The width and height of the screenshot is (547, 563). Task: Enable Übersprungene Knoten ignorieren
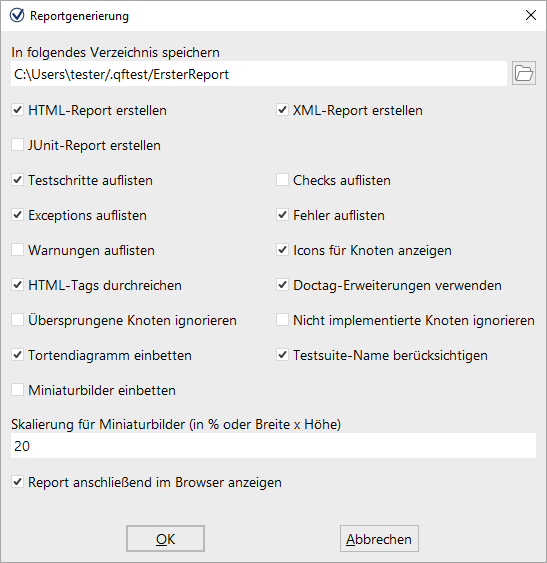tap(17, 320)
